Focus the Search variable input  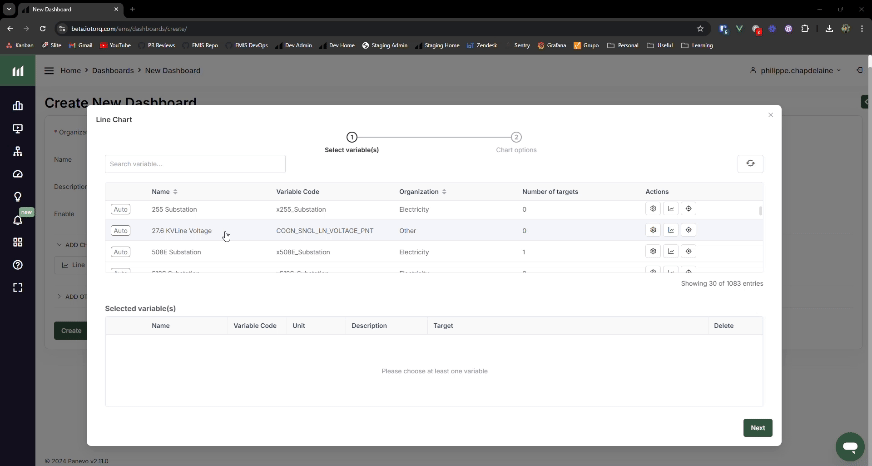pyautogui.click(x=195, y=163)
